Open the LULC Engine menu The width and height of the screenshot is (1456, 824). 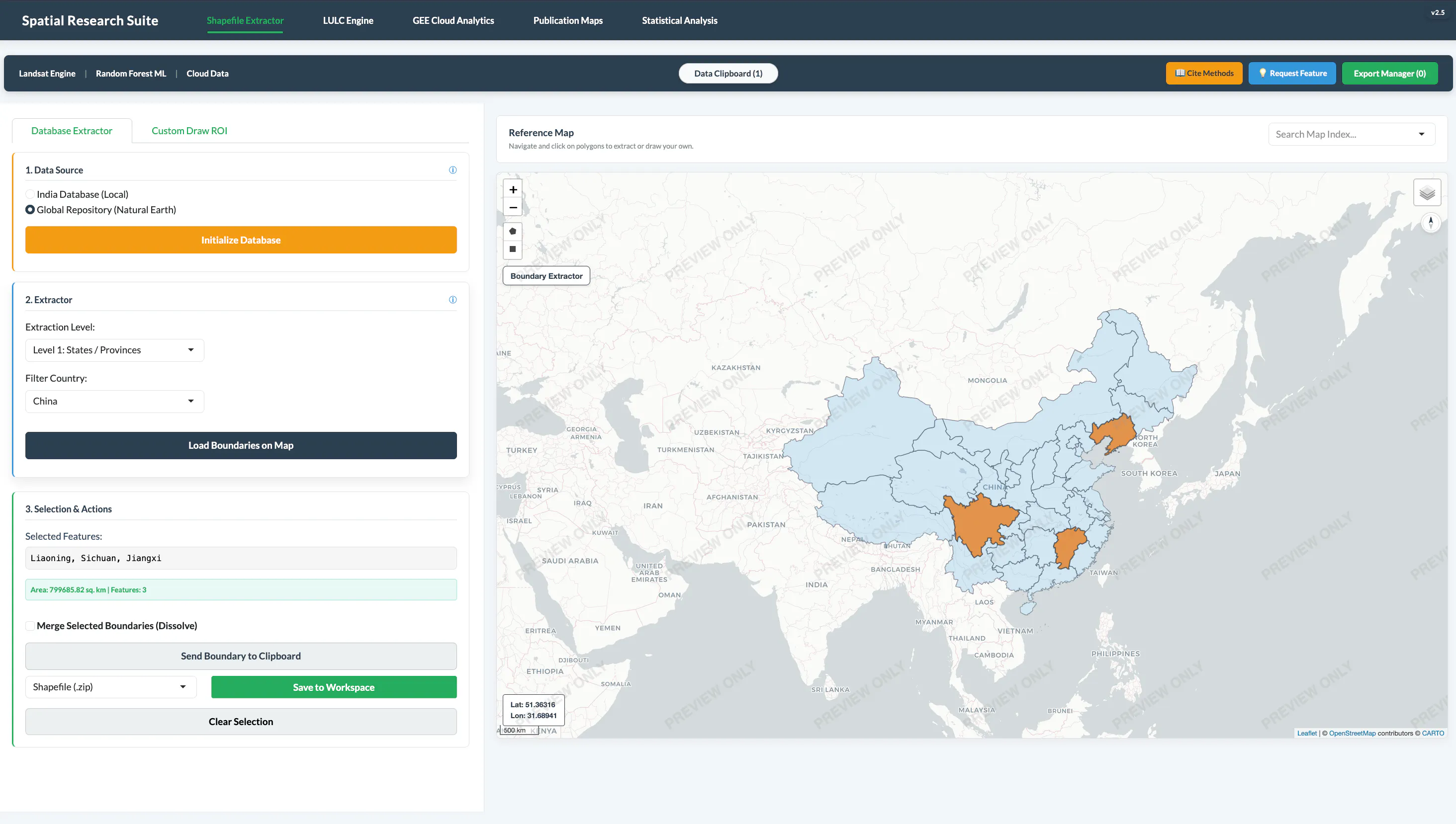348,20
